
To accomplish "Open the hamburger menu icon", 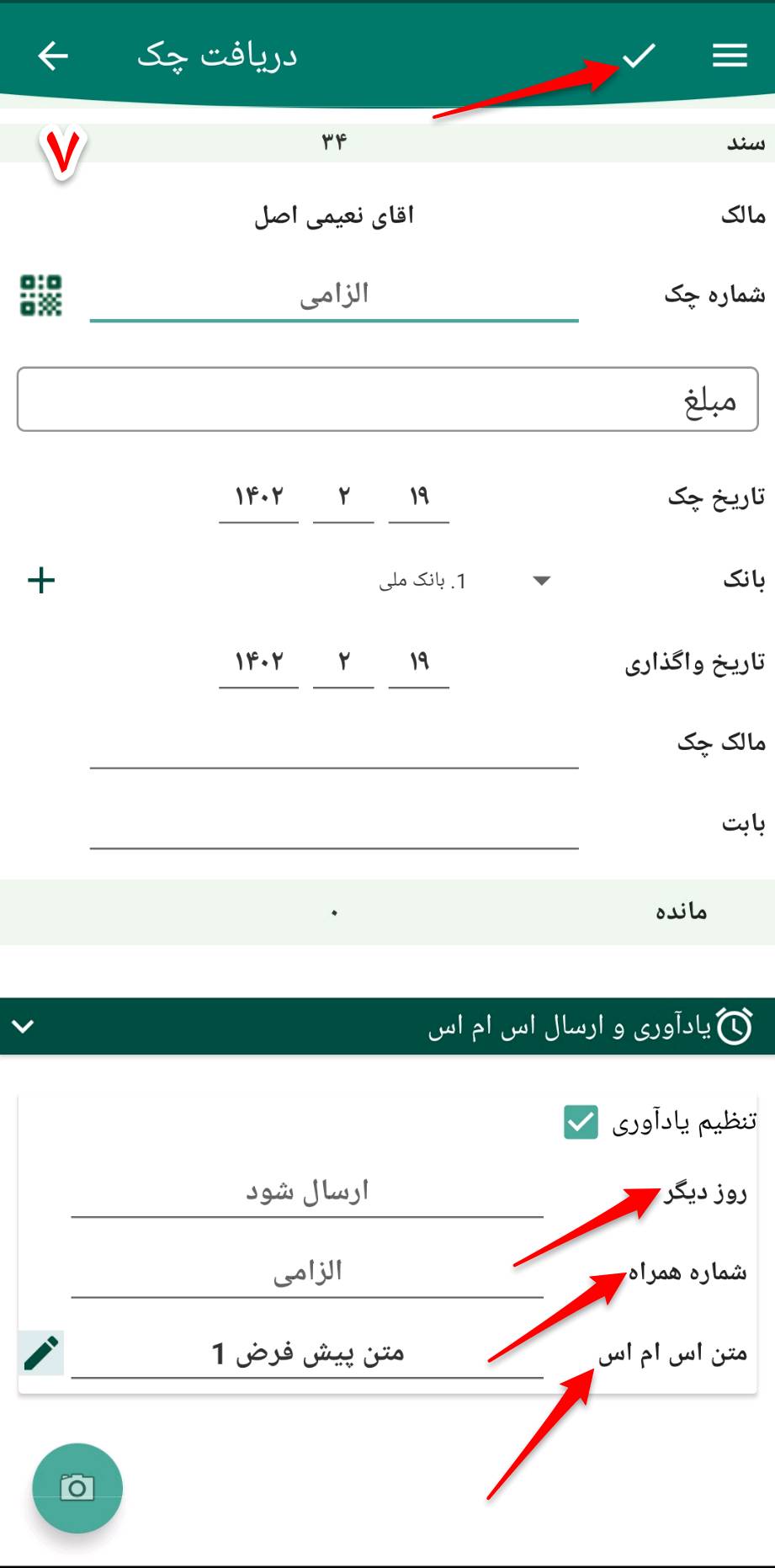I will (729, 54).
